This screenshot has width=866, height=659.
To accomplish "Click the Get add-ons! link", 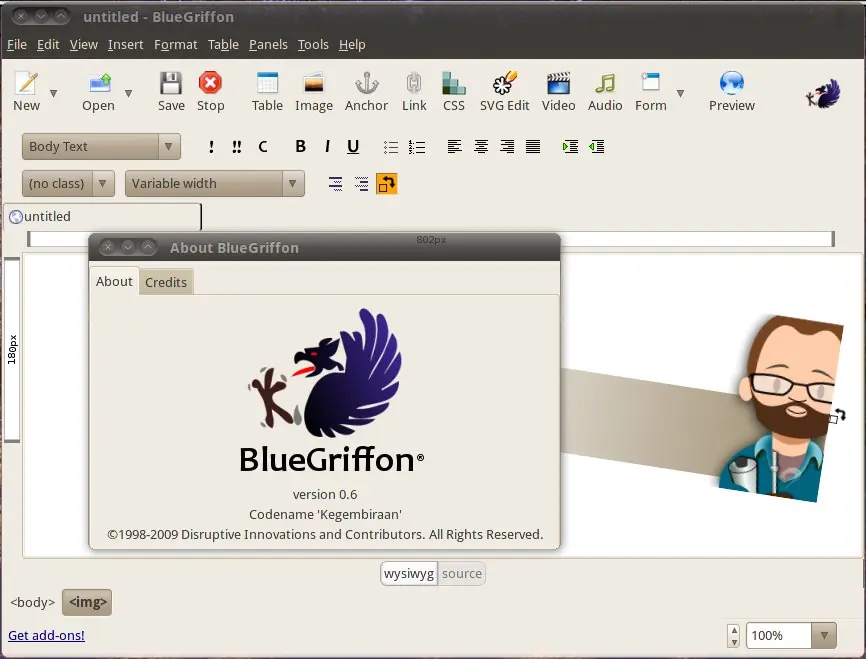I will tap(46, 635).
